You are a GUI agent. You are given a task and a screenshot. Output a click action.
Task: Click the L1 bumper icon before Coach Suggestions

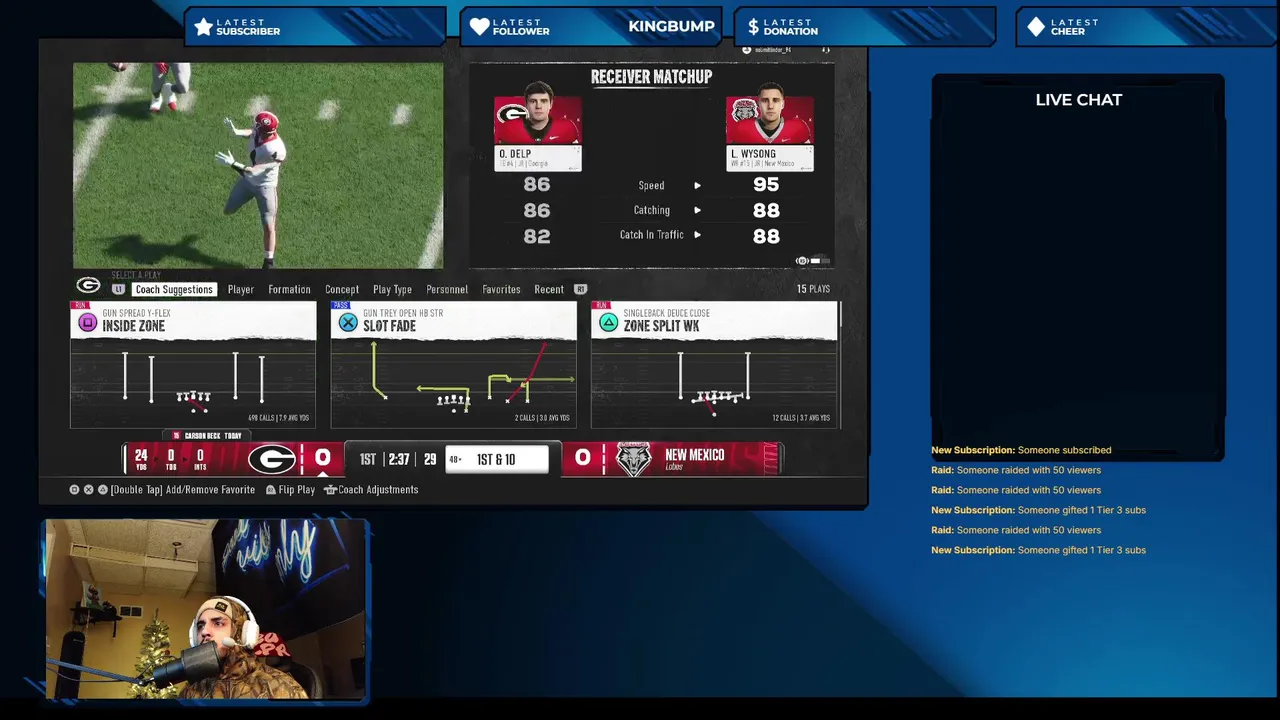coord(118,289)
